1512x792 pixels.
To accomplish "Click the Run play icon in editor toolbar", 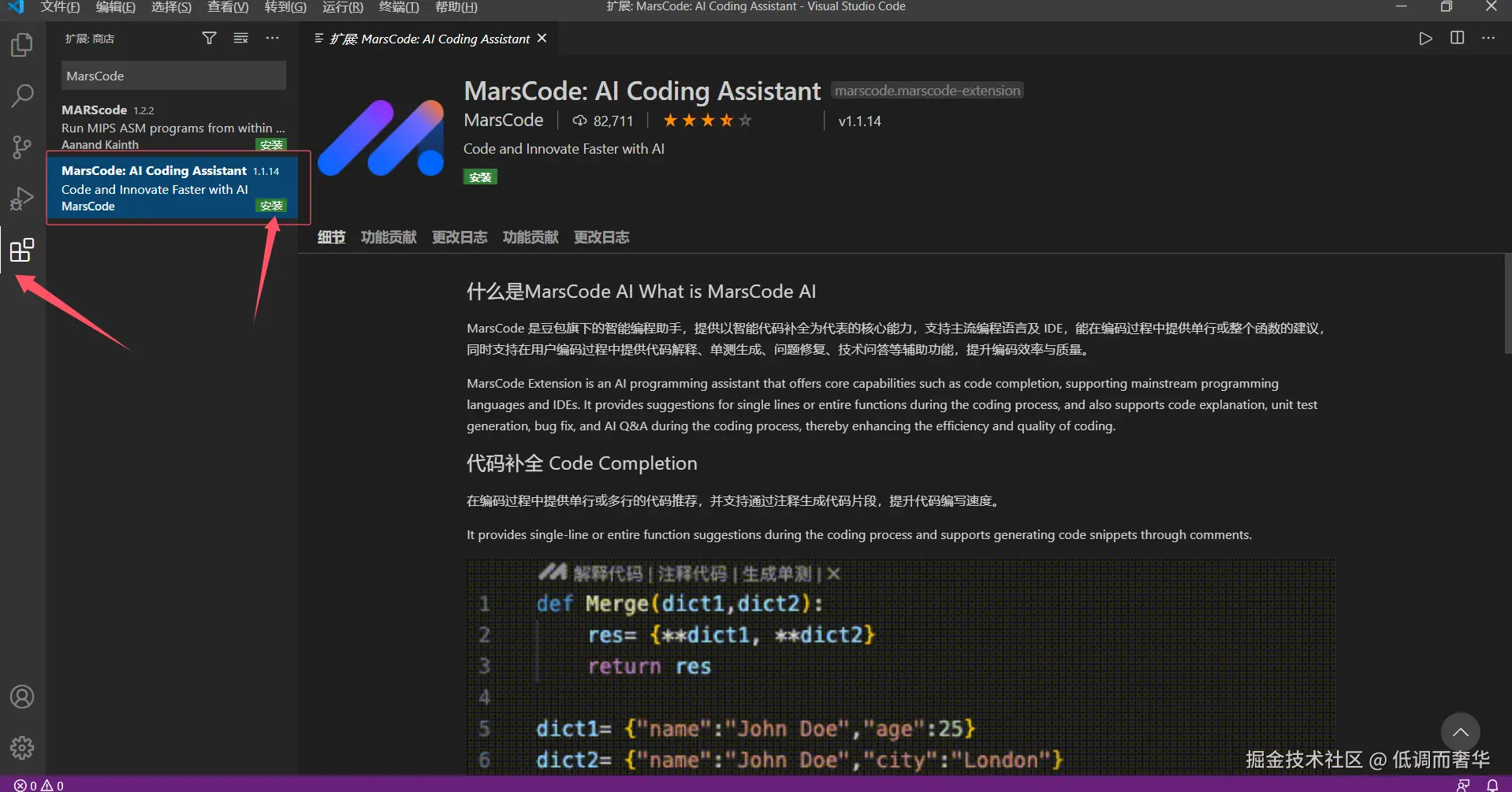I will [1425, 39].
